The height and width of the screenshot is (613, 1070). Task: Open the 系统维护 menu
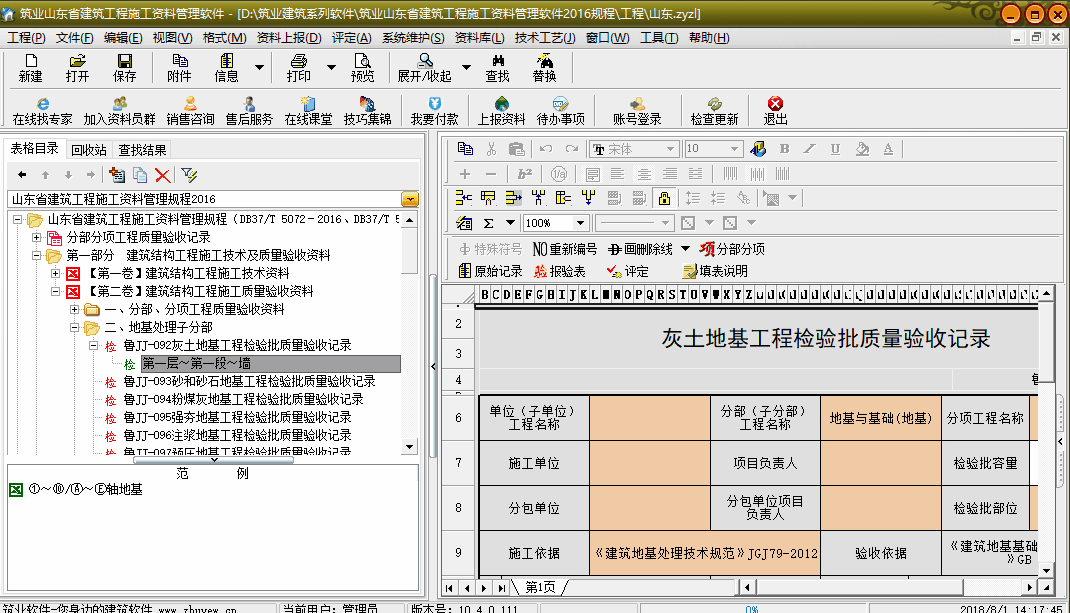point(412,38)
